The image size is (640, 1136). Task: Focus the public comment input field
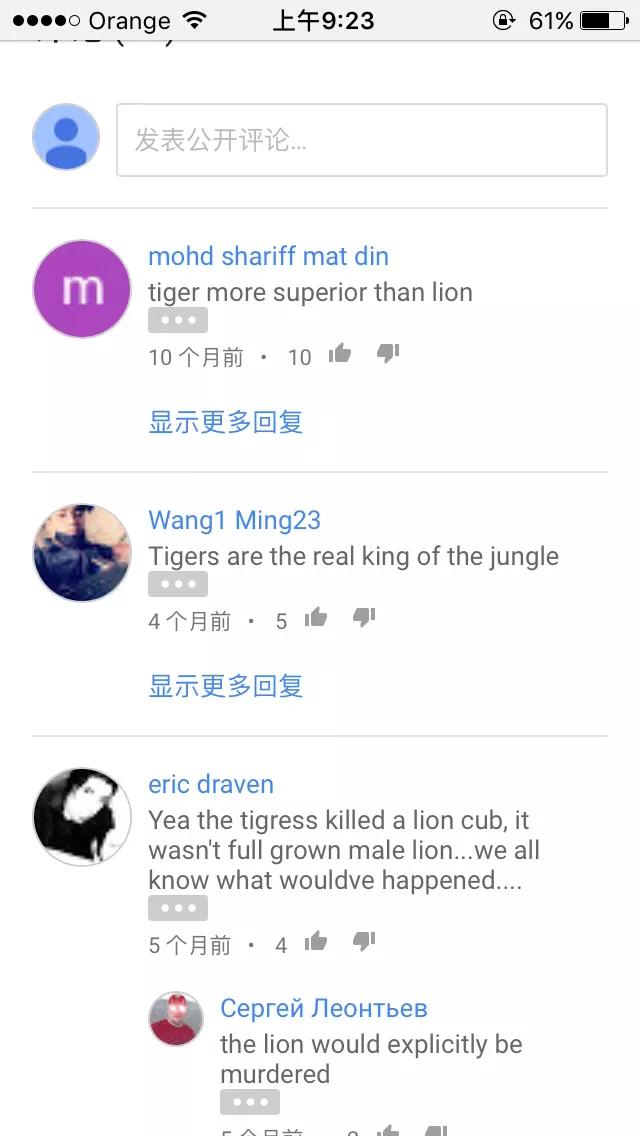tap(362, 140)
